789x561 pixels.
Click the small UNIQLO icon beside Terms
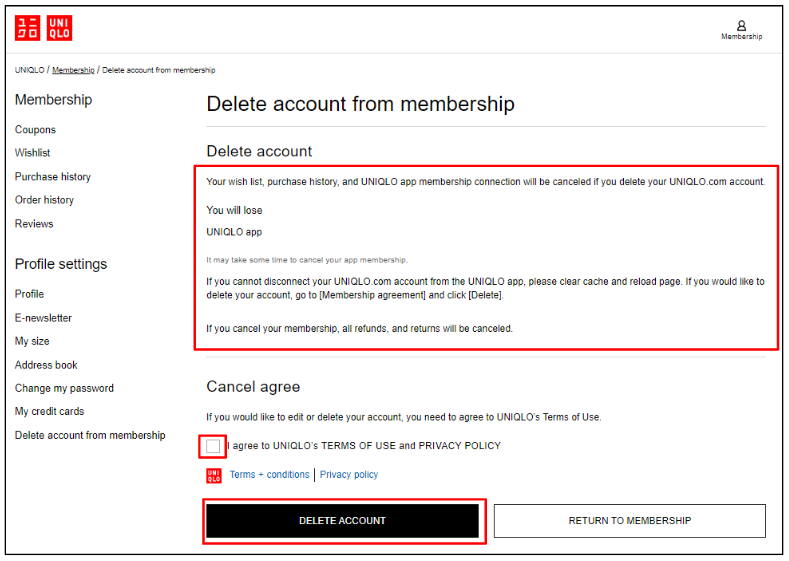(x=213, y=475)
